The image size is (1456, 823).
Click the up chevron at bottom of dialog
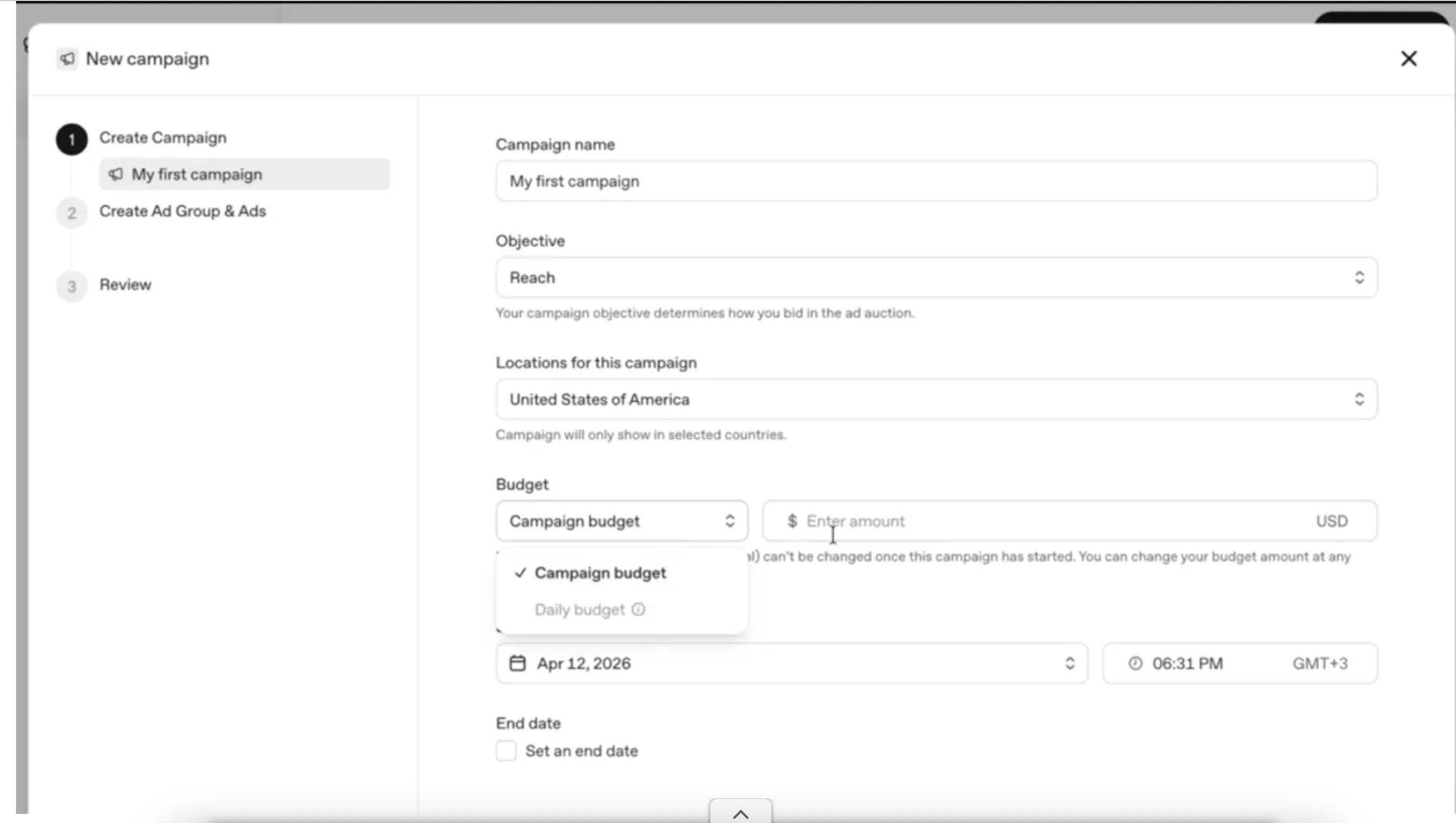pyautogui.click(x=740, y=813)
